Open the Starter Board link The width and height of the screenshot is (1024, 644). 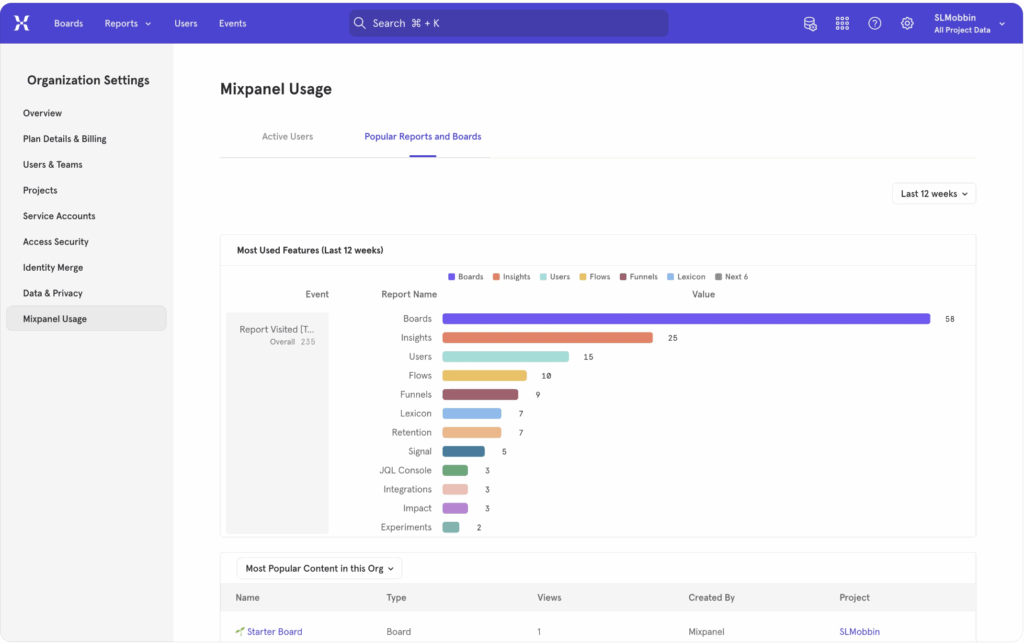(275, 631)
